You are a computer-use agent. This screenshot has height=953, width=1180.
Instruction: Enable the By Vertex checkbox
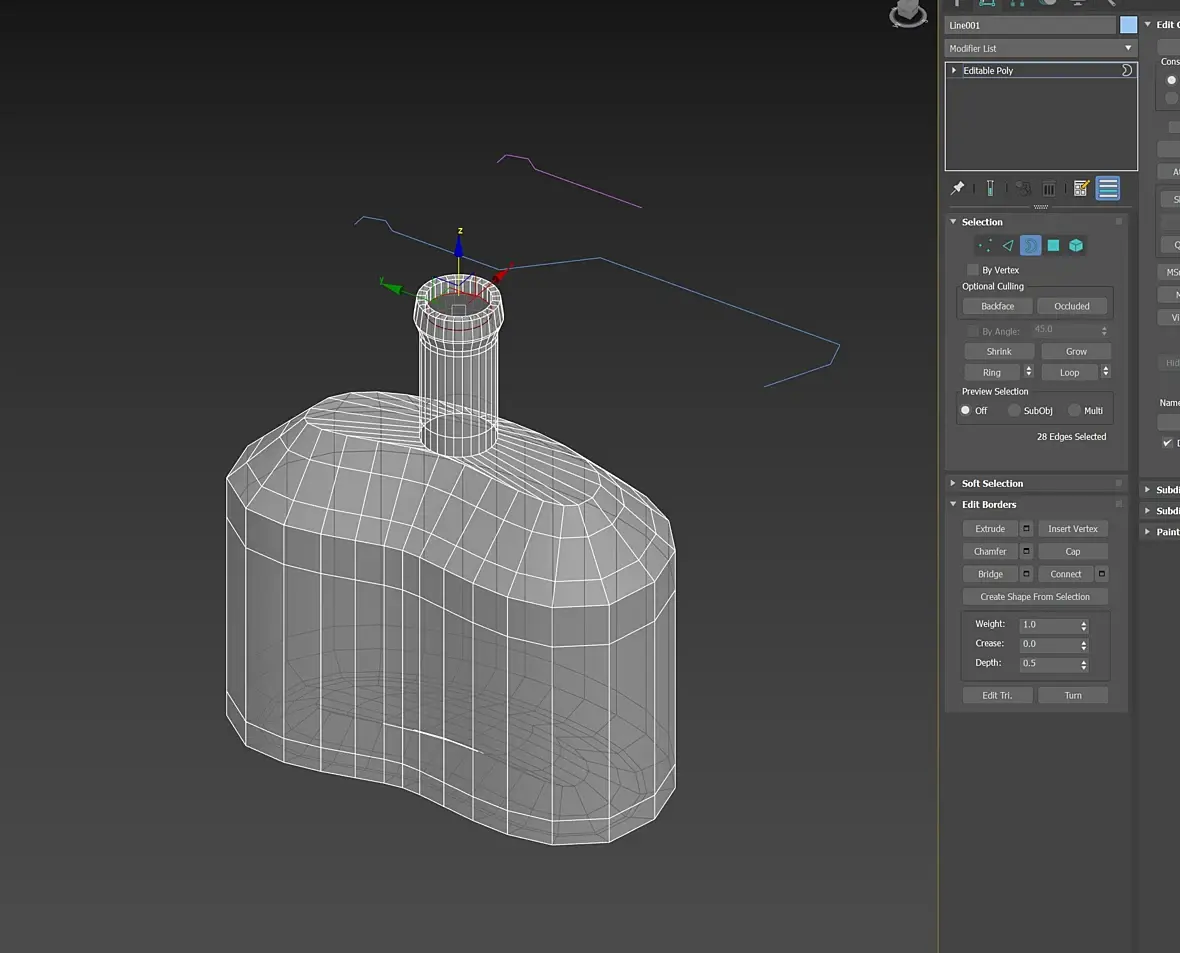(973, 270)
